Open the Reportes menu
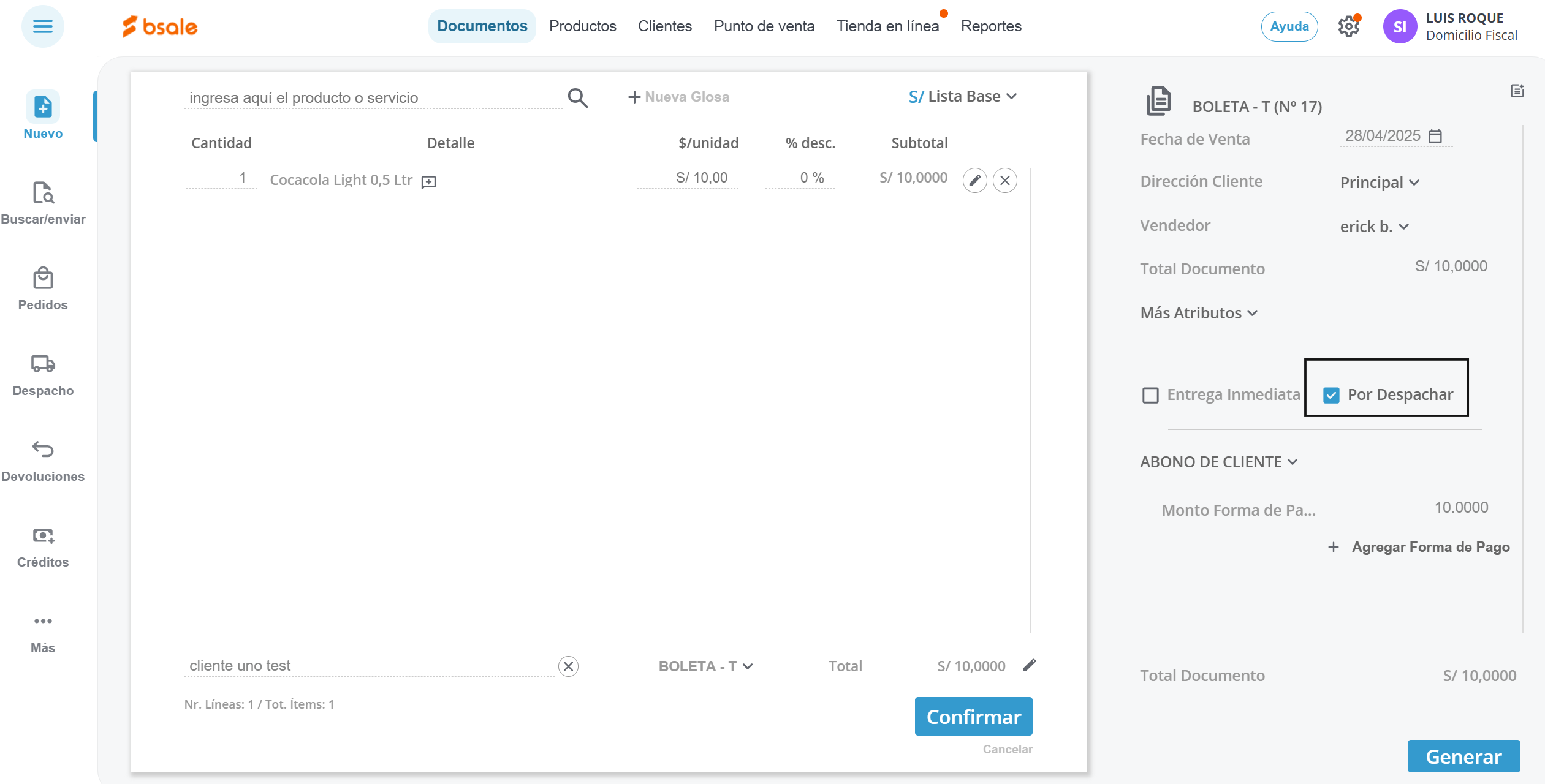Viewport: 1545px width, 784px height. (x=991, y=26)
